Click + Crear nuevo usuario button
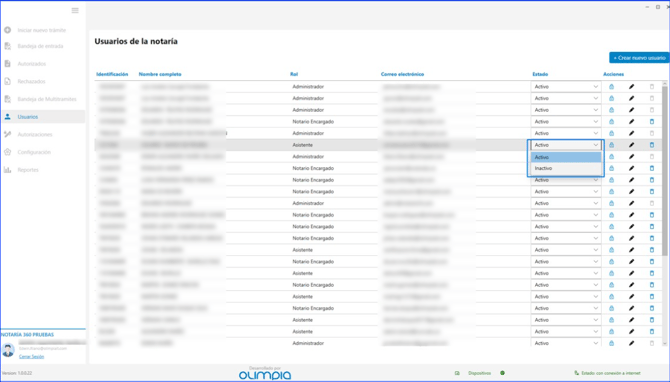The height and width of the screenshot is (382, 670). tap(639, 58)
